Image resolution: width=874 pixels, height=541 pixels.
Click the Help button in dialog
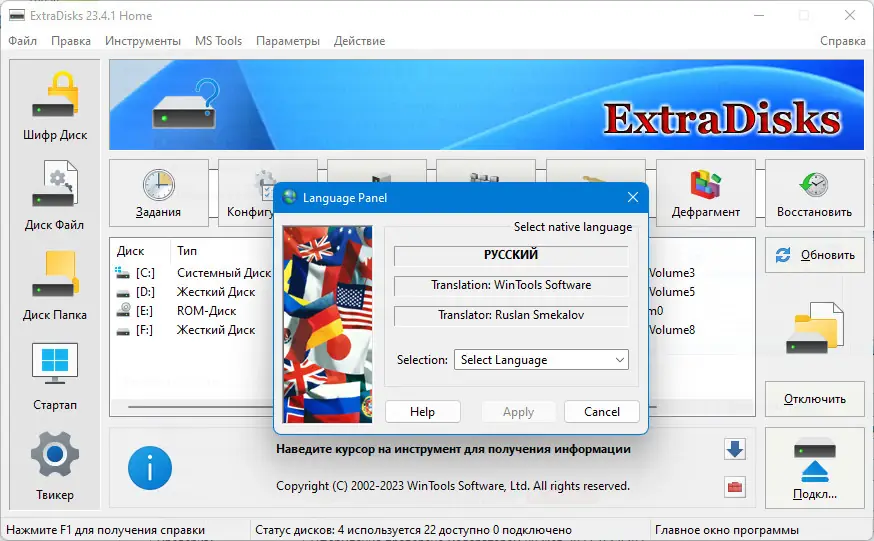pos(423,412)
